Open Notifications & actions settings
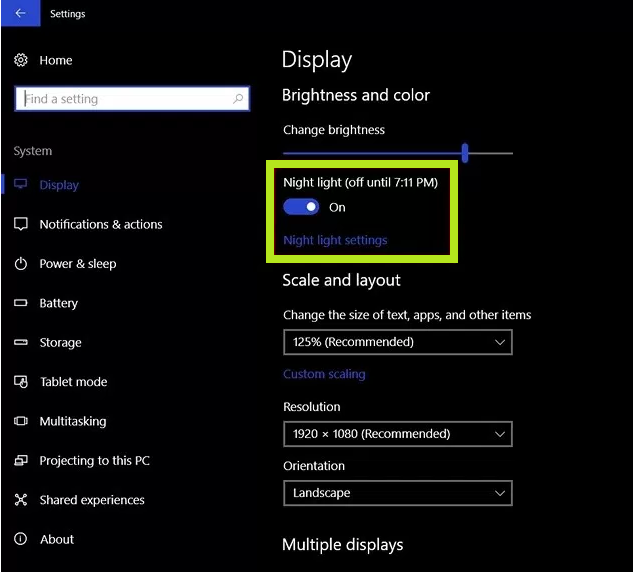Image resolution: width=633 pixels, height=574 pixels. tap(101, 224)
